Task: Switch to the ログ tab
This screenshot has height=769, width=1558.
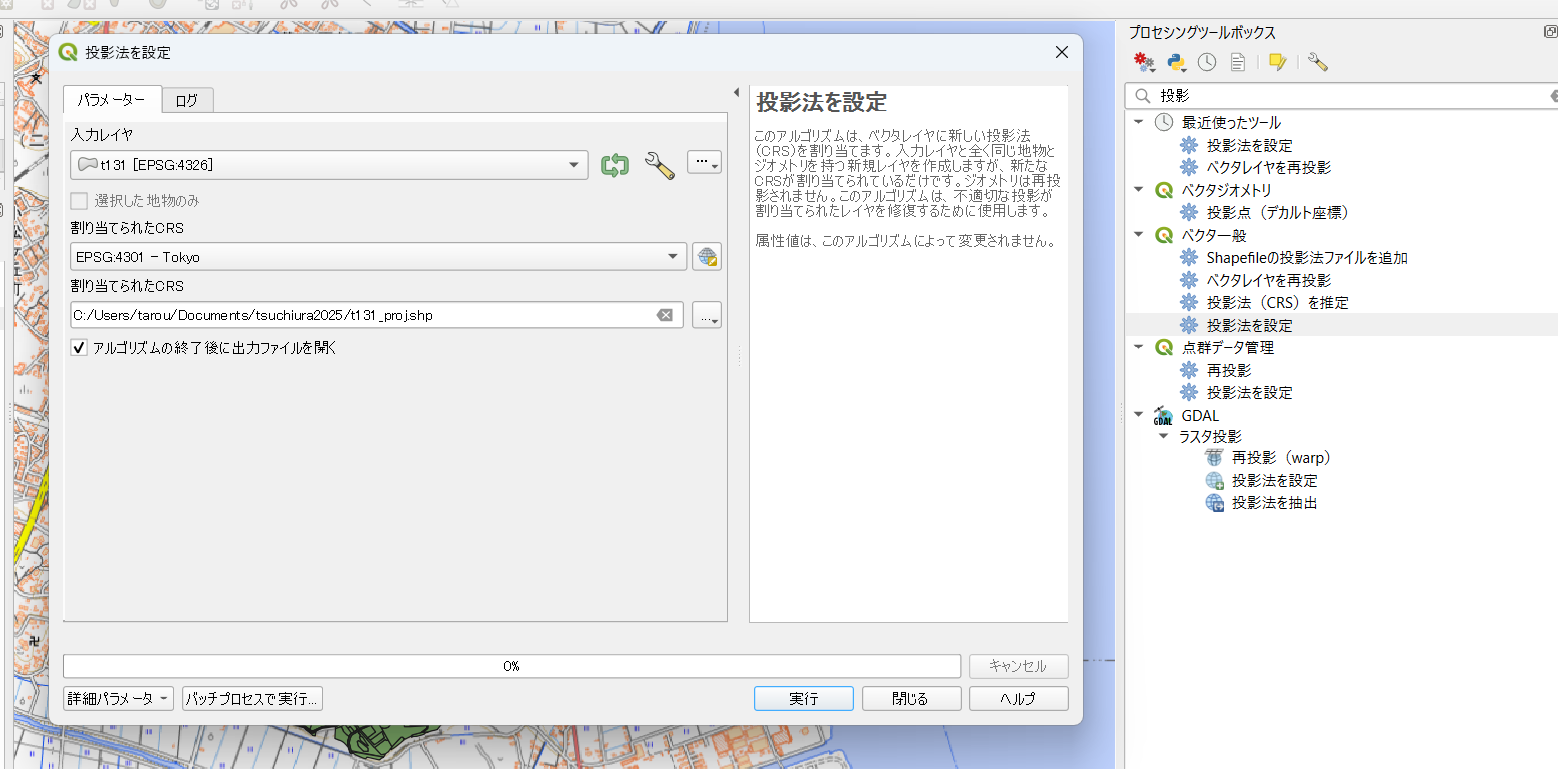Action: point(187,101)
